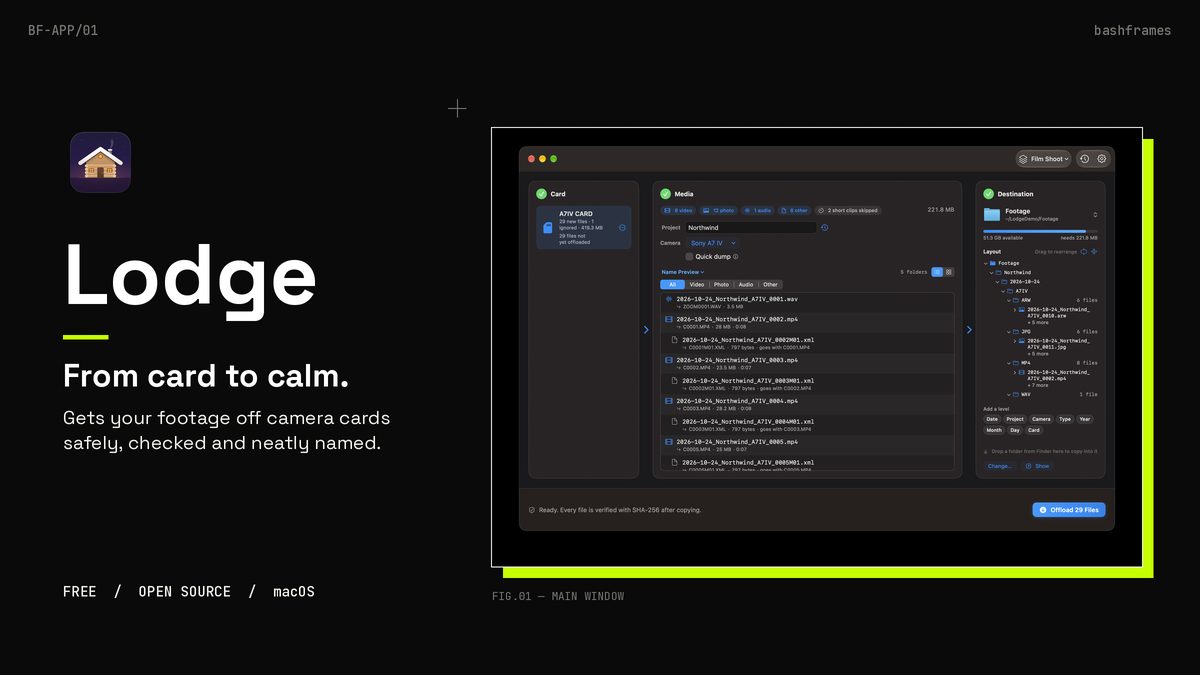Click the film icon of _0003.mp4 file
The height and width of the screenshot is (675, 1200).
click(669, 360)
